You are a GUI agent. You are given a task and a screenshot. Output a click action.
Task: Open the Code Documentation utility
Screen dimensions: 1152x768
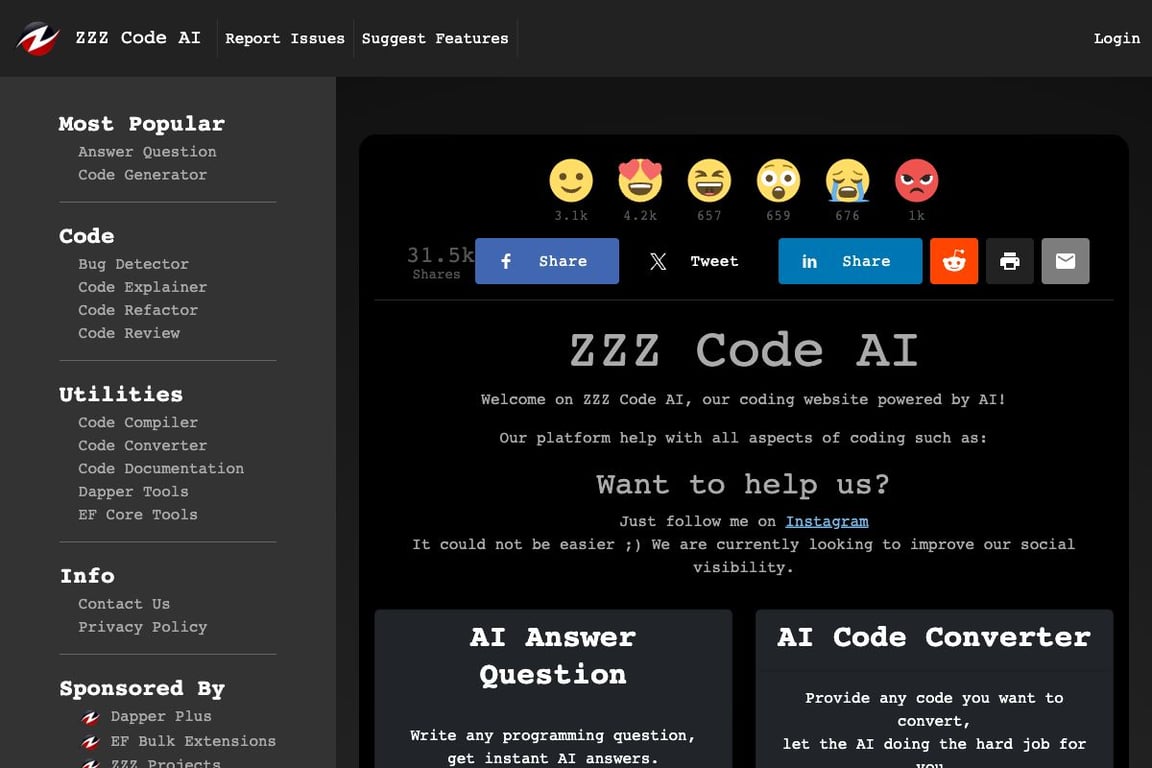coord(161,468)
